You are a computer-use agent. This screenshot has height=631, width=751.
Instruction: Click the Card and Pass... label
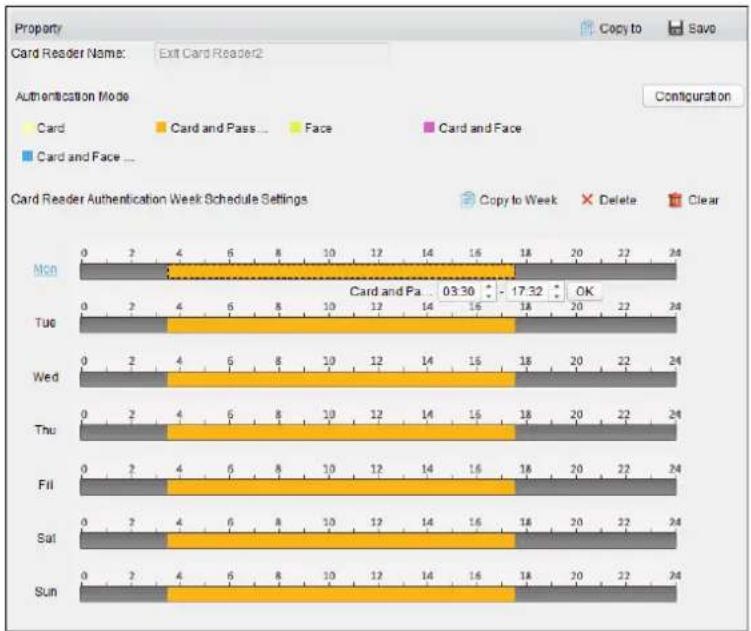[x=219, y=128]
